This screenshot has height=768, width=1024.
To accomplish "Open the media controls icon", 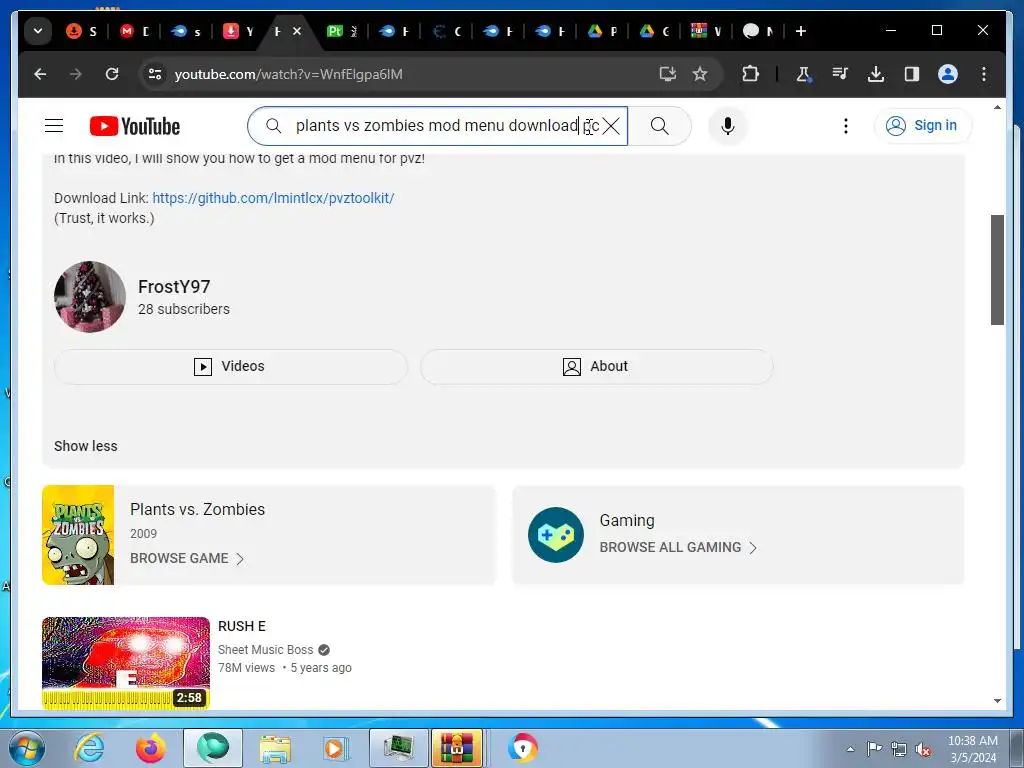I will [840, 74].
